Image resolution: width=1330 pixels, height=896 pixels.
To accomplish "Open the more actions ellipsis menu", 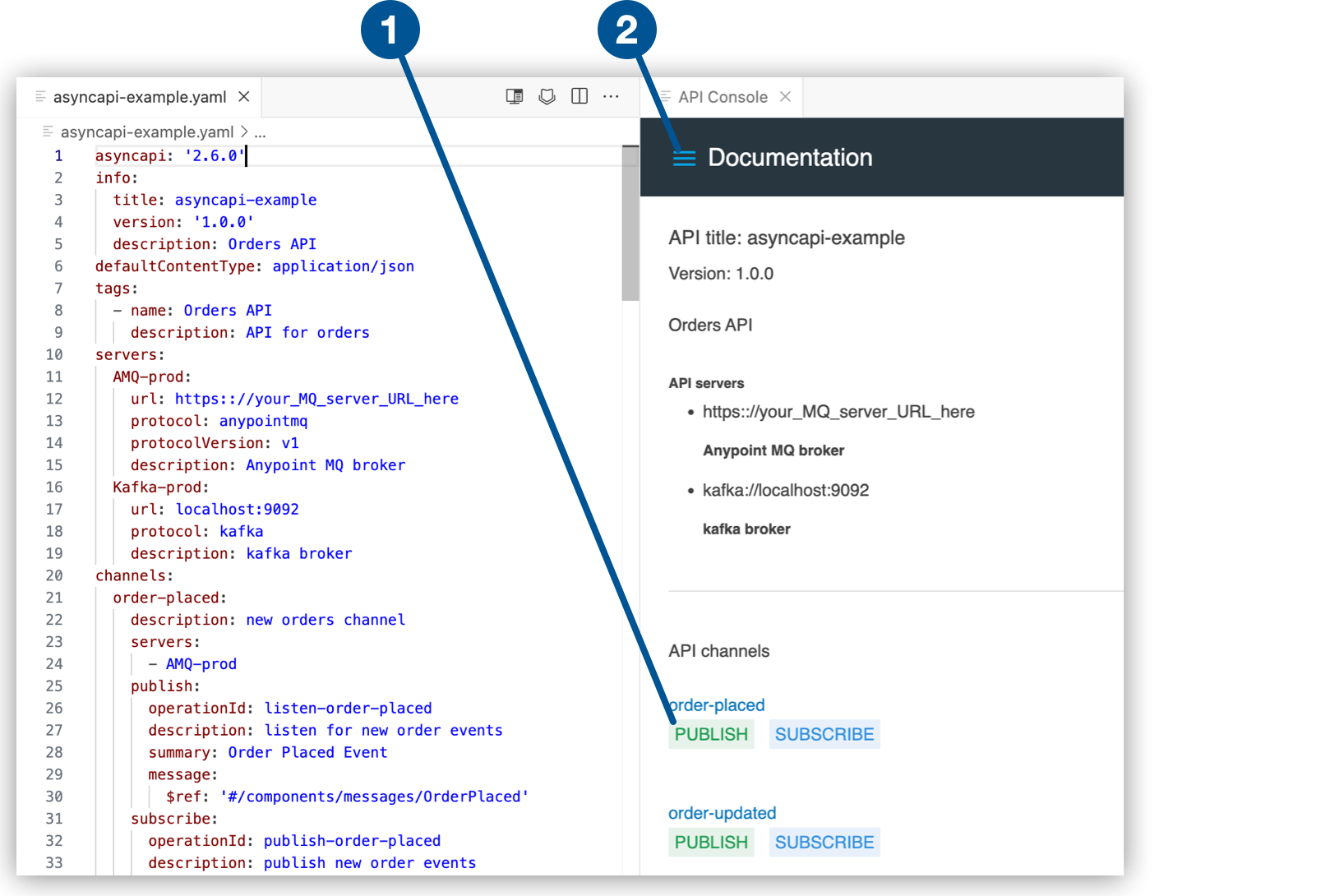I will [x=612, y=96].
